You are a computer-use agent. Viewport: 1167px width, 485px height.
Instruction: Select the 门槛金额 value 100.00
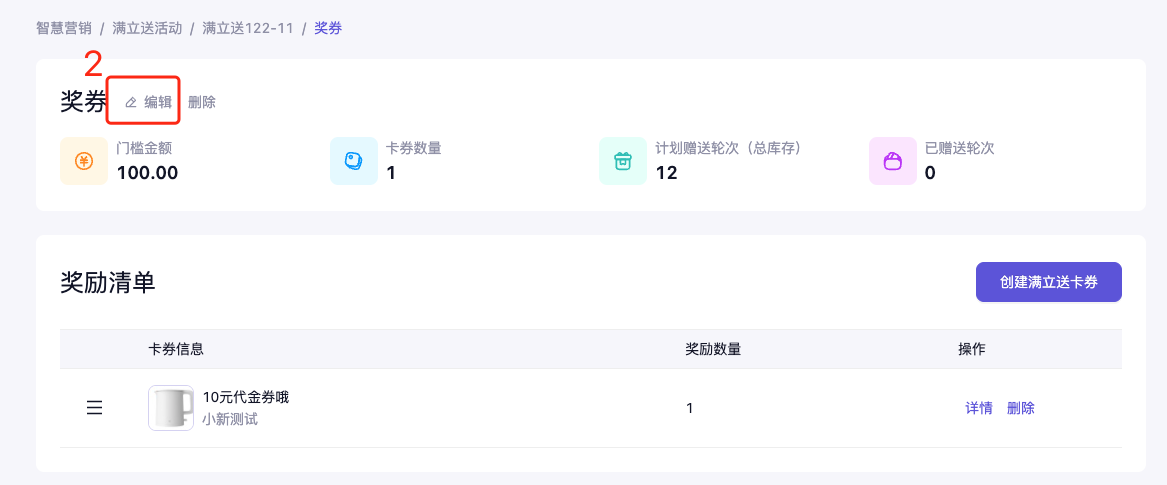pos(147,172)
